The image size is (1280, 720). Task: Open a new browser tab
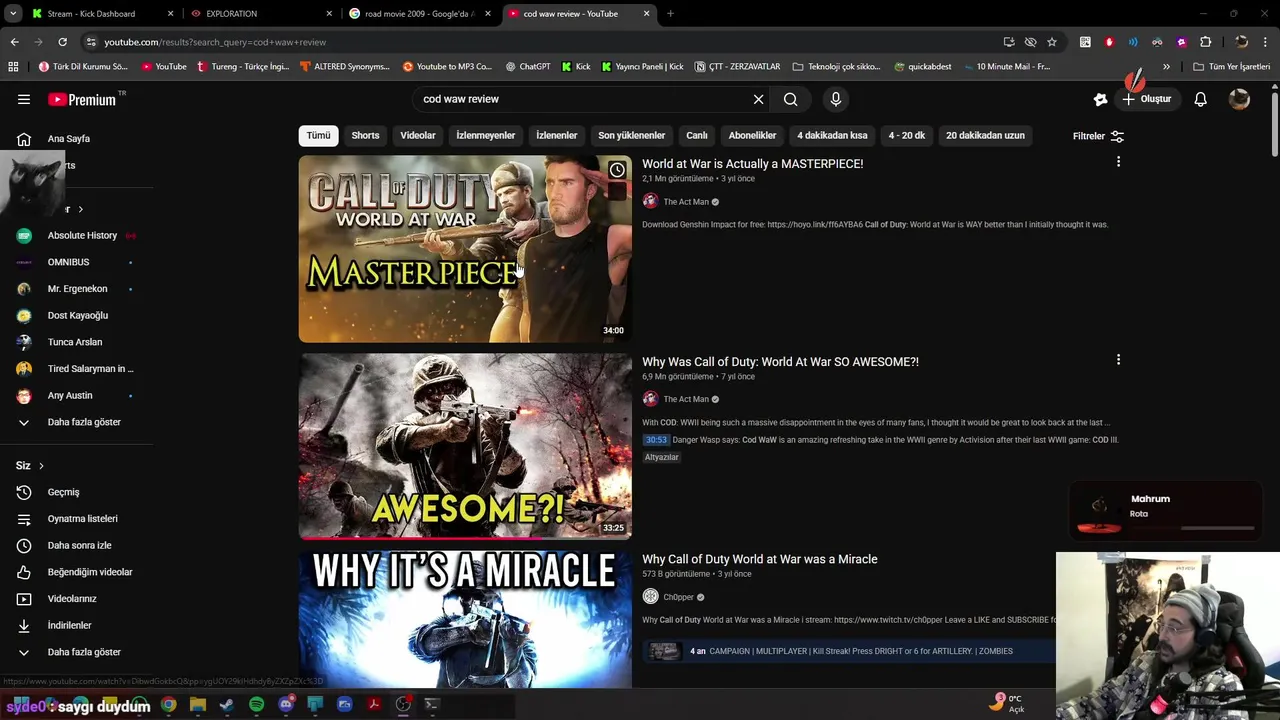[x=670, y=14]
